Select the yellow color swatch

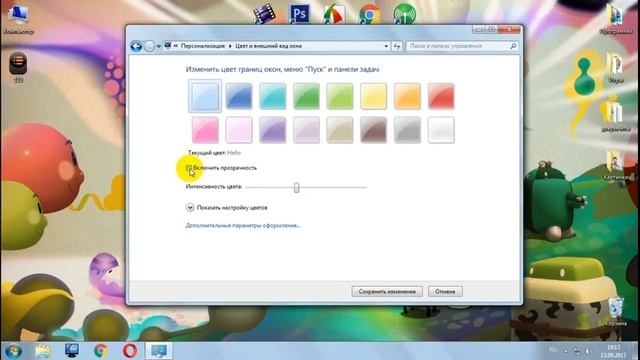point(373,96)
